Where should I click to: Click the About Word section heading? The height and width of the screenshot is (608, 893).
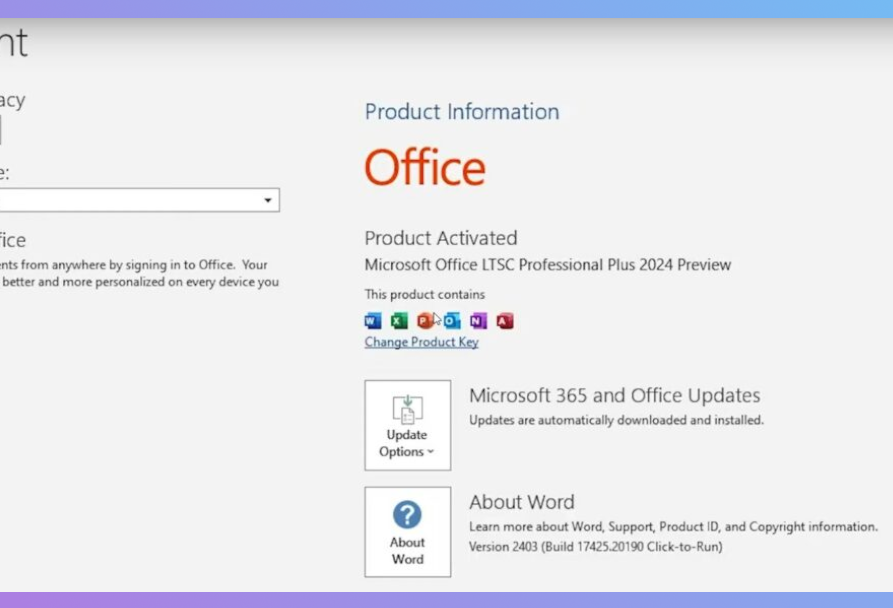click(x=521, y=502)
